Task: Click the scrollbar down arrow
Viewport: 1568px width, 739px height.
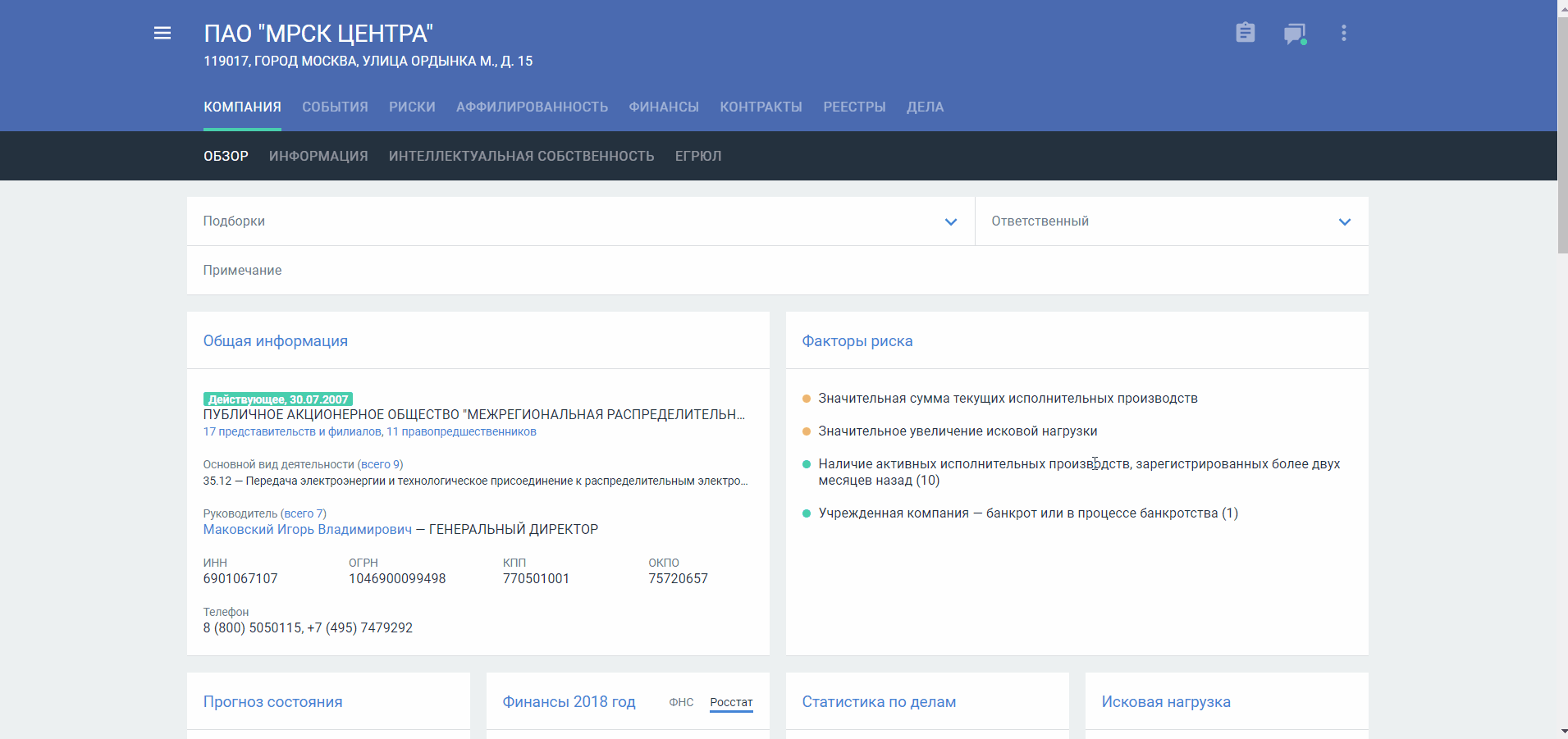Action: (1562, 731)
